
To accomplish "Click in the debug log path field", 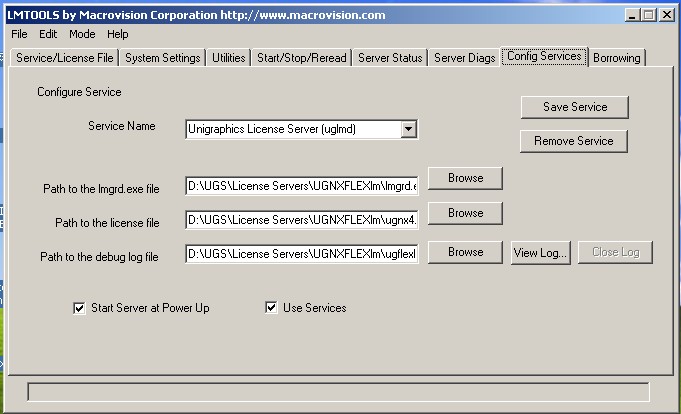I will [x=301, y=254].
